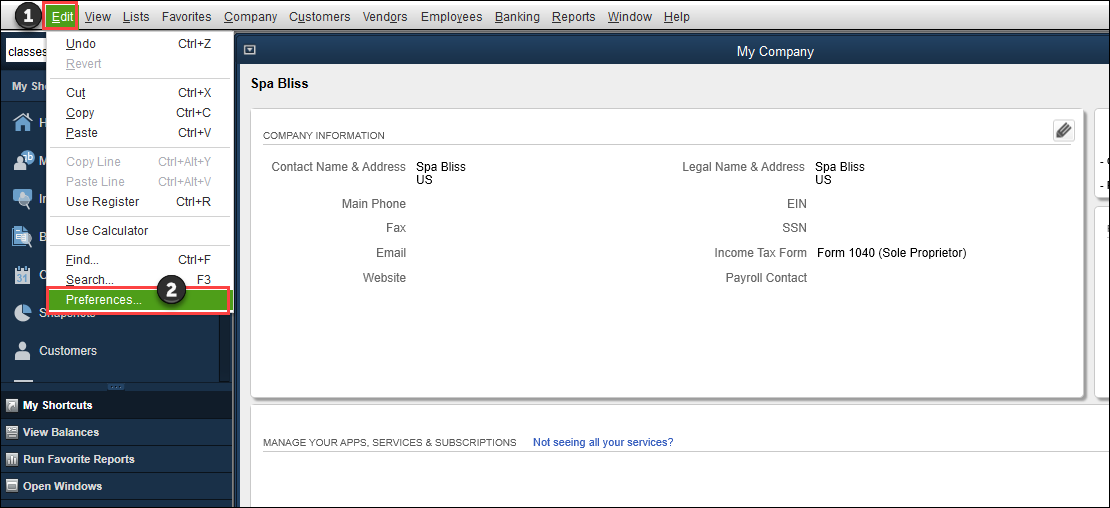The height and width of the screenshot is (508, 1110).
Task: Open the Help menu
Action: (677, 16)
